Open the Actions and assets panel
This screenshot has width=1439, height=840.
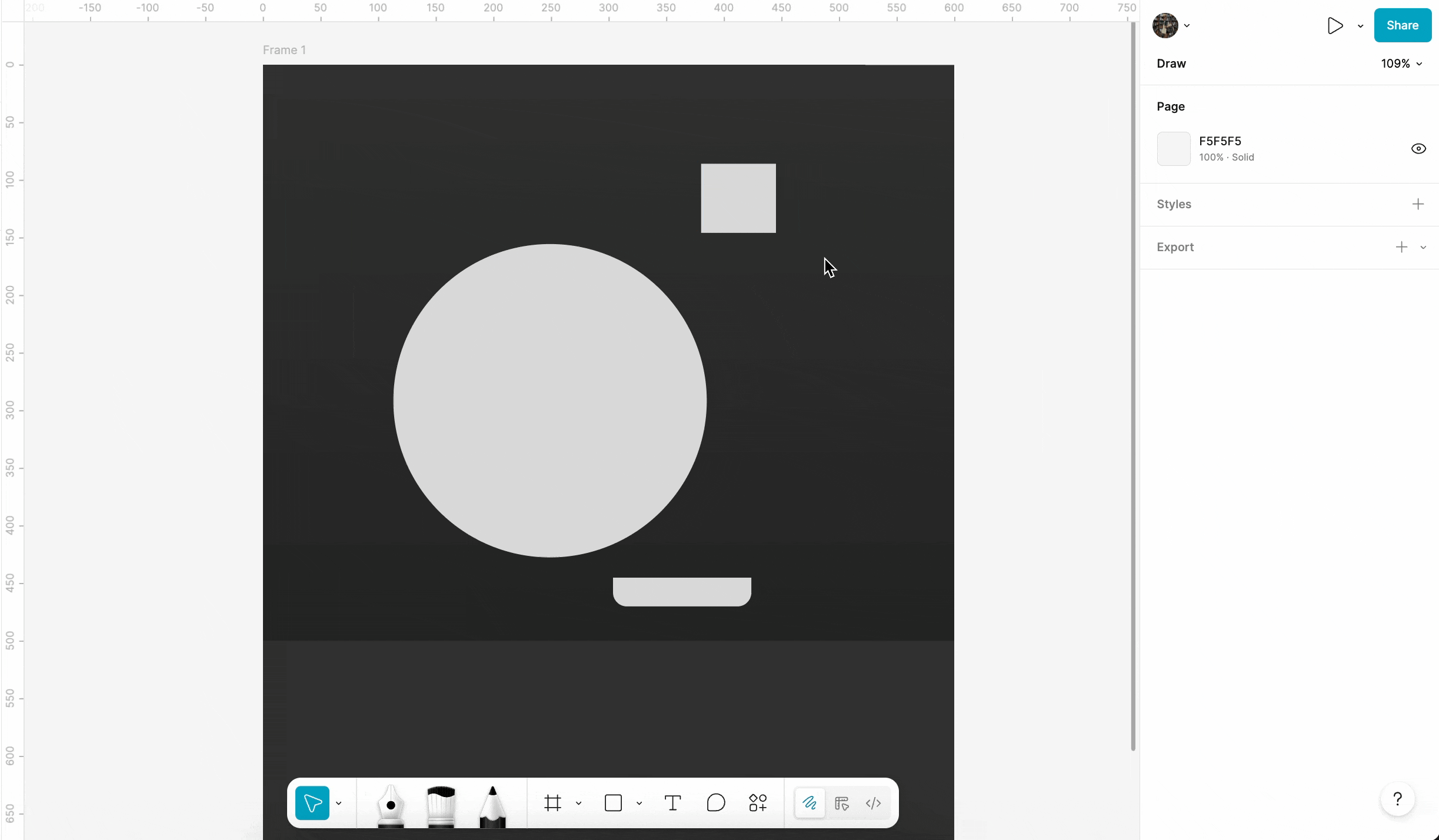(x=758, y=802)
